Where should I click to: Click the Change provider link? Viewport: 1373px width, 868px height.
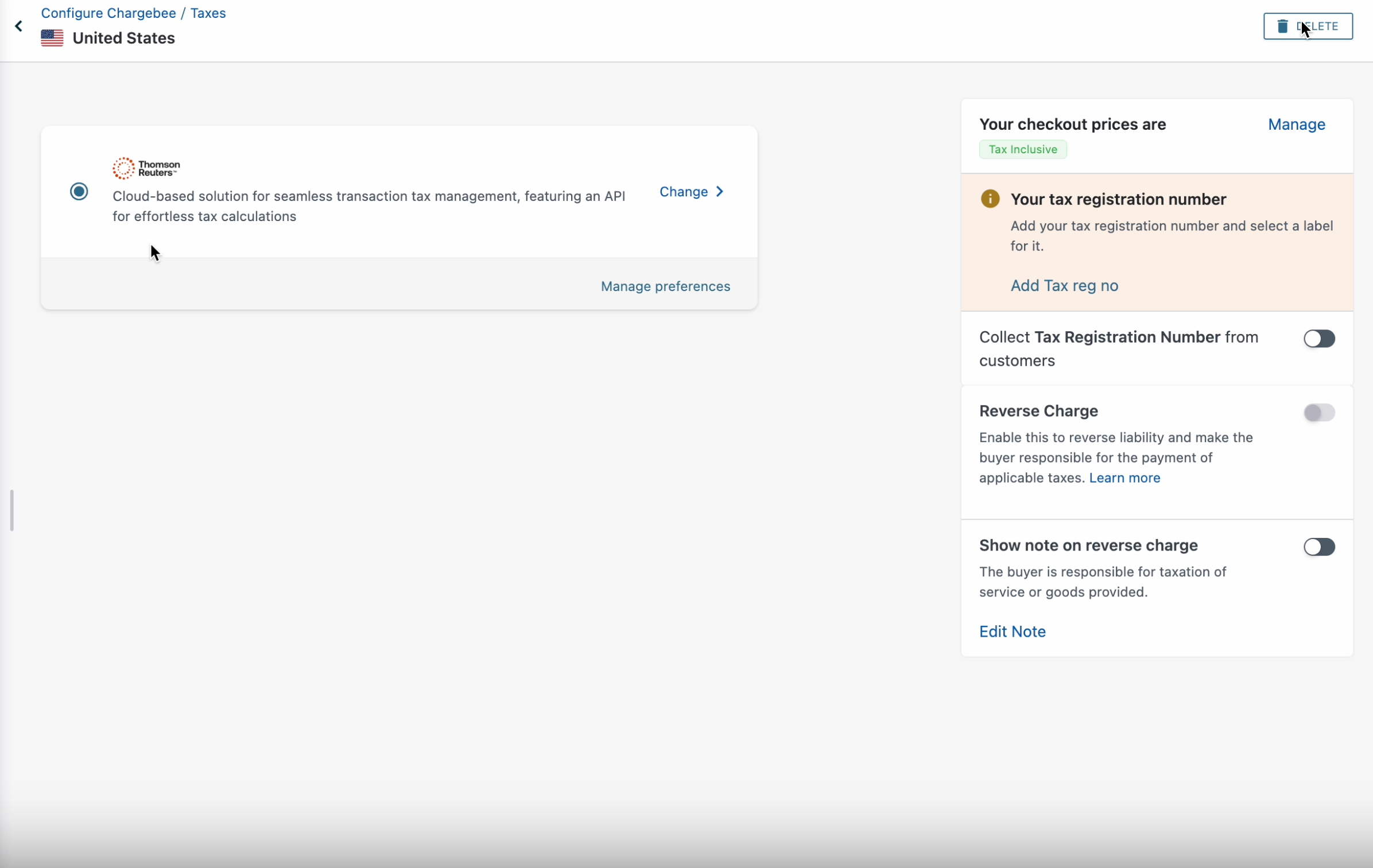pyautogui.click(x=683, y=192)
